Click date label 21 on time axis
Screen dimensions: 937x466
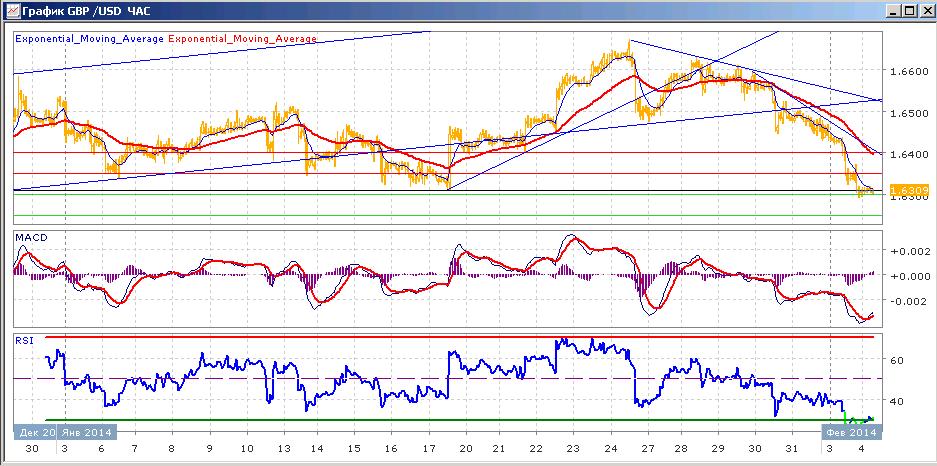click(x=498, y=449)
